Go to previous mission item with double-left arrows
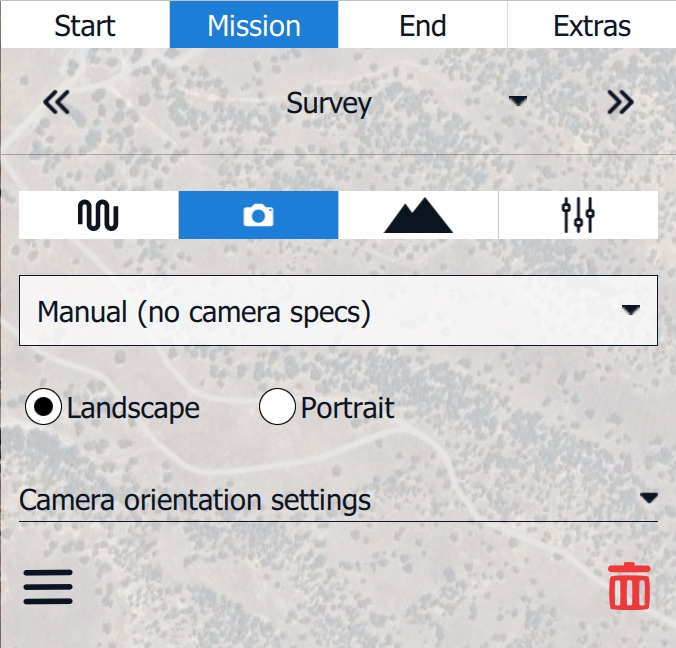 coord(57,103)
